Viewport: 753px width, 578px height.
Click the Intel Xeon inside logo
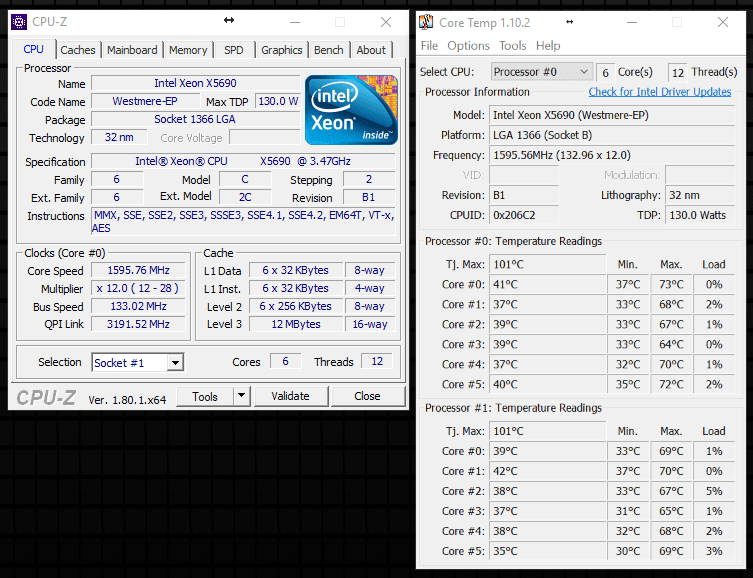click(352, 110)
